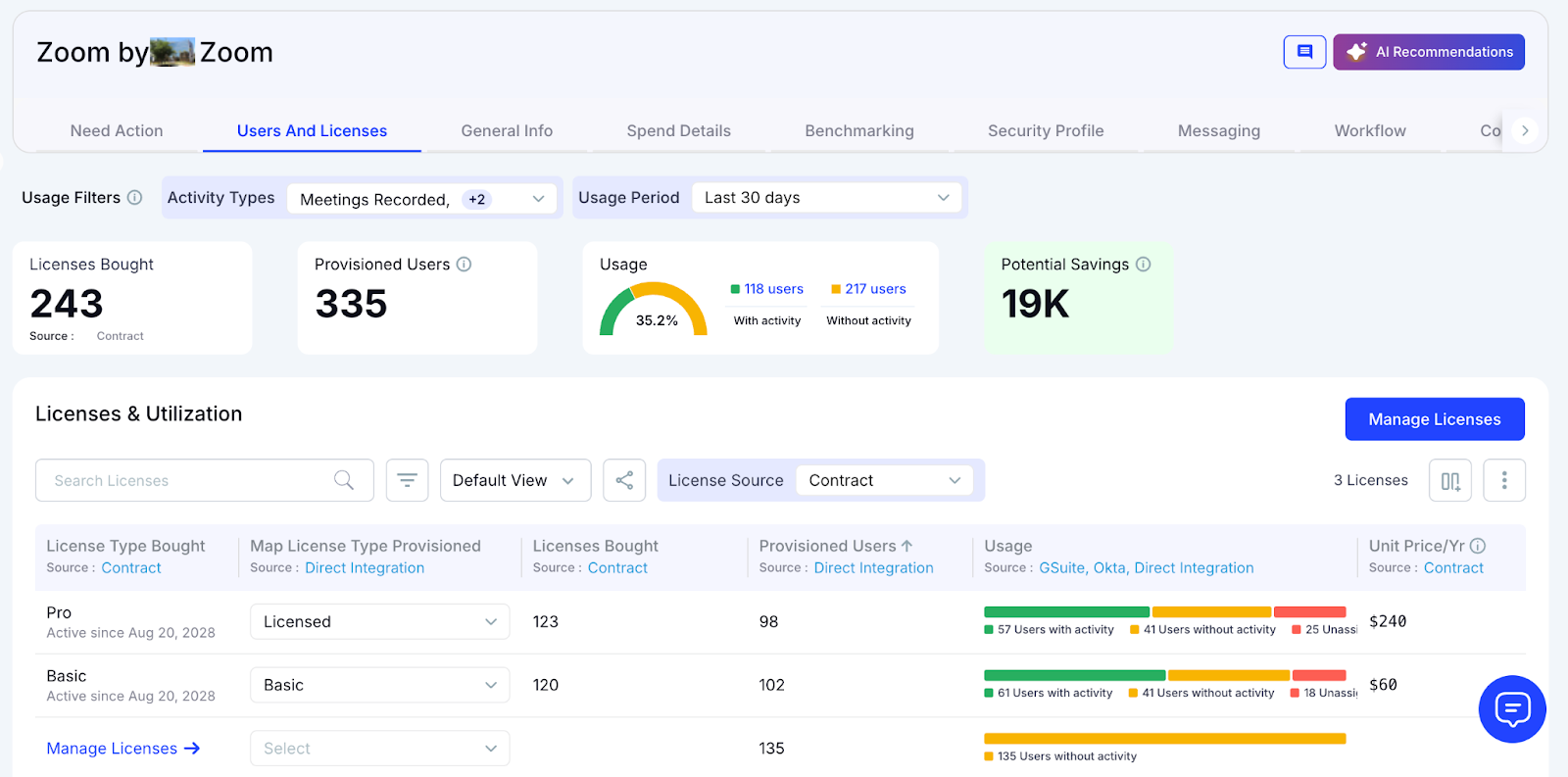Screen dimensions: 1568x777
Task: Click the 19K Potential Savings value
Action: (x=1035, y=304)
